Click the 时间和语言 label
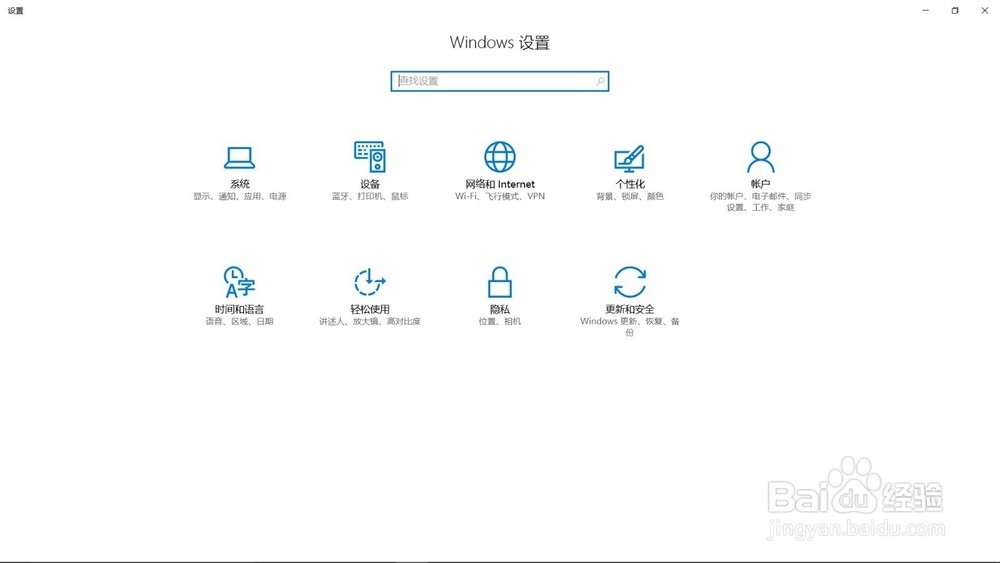 click(239, 309)
